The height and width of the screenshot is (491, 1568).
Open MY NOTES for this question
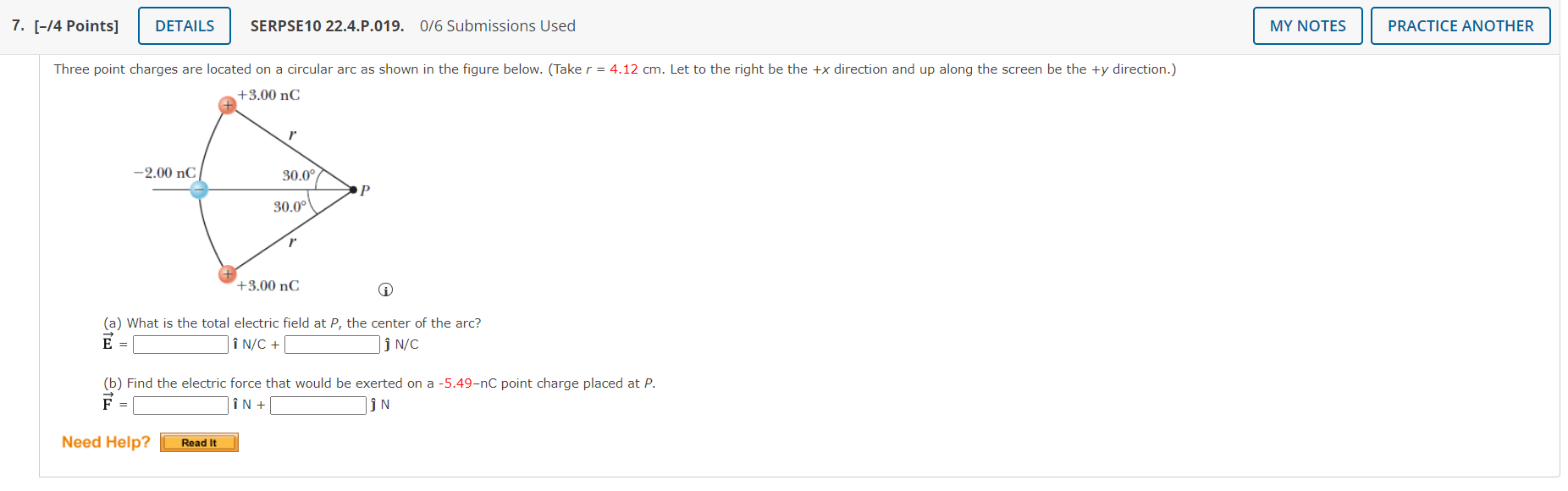pyautogui.click(x=1306, y=25)
